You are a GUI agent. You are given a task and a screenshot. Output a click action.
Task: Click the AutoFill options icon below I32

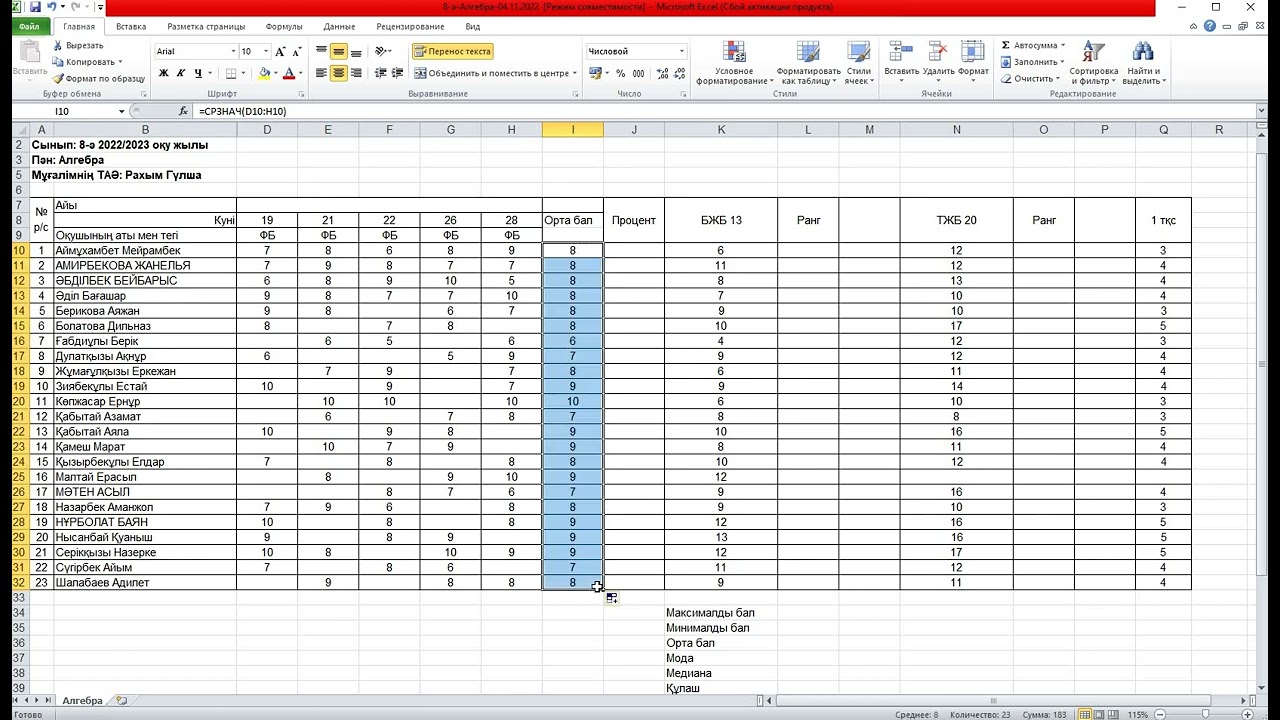pyautogui.click(x=611, y=598)
